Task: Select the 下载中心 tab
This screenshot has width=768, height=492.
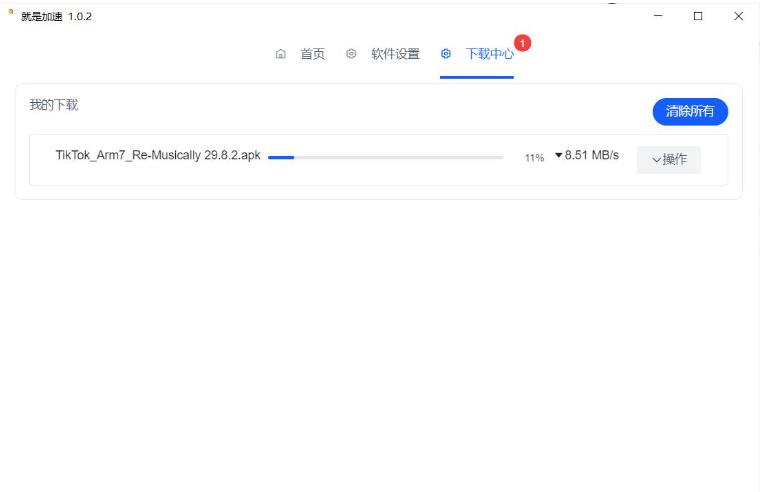Action: pyautogui.click(x=489, y=54)
